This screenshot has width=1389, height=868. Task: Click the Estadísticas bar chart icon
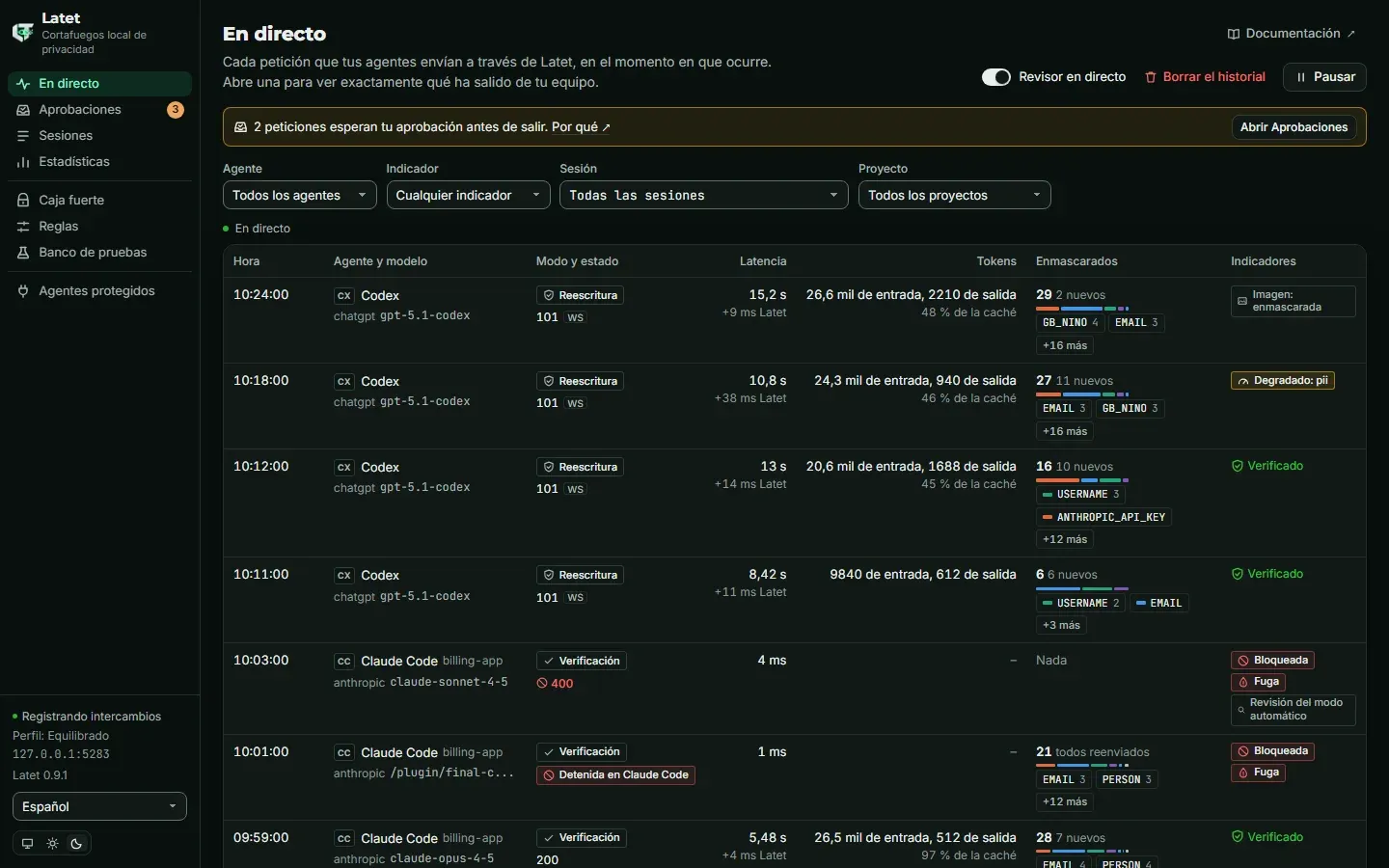[x=23, y=162]
